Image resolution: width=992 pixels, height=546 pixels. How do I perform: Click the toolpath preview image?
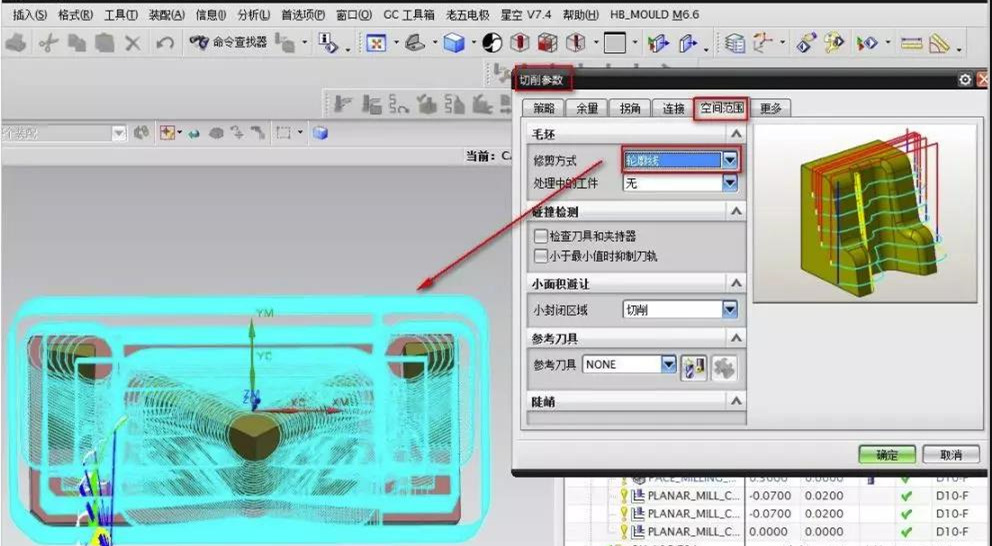coord(865,215)
